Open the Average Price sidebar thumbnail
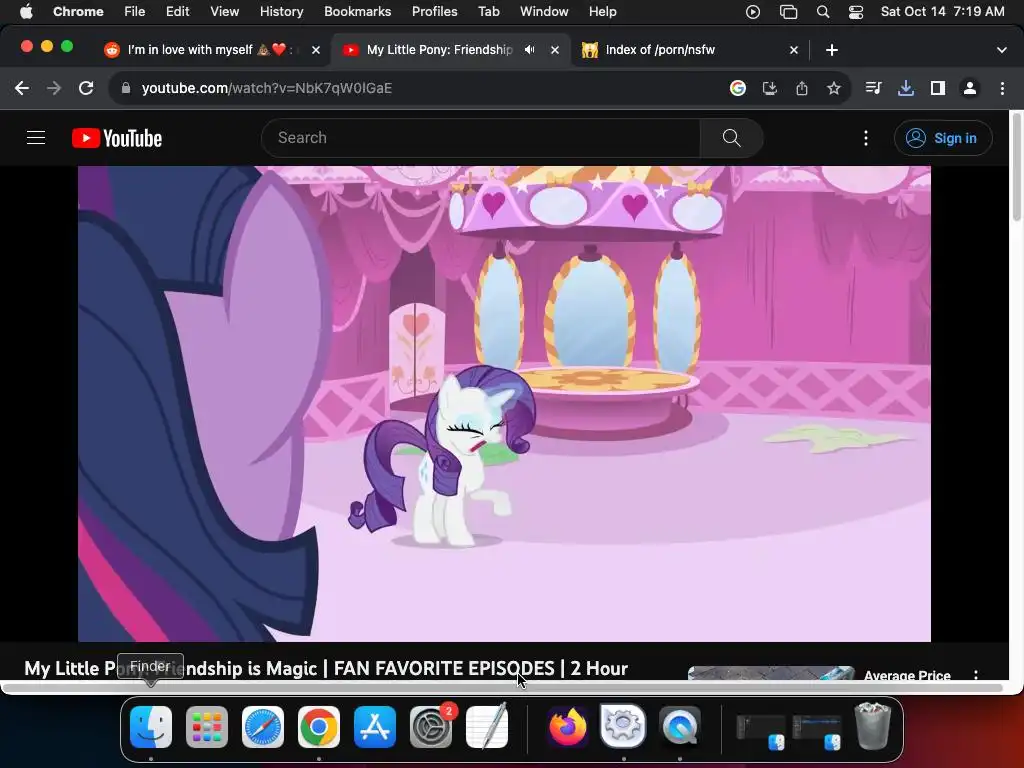The width and height of the screenshot is (1024, 768). [771, 673]
